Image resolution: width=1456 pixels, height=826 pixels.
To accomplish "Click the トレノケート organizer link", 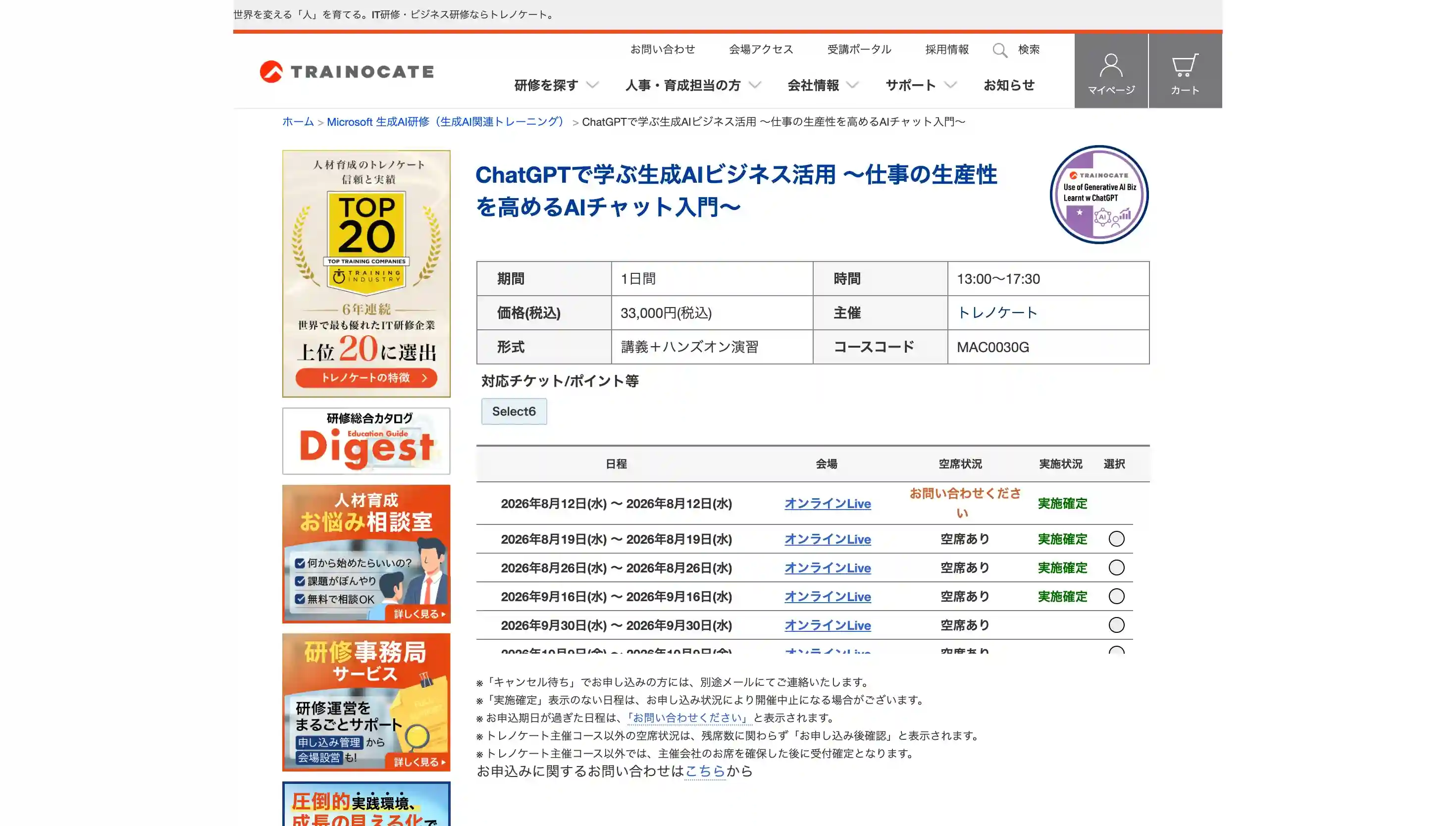I will pyautogui.click(x=996, y=312).
